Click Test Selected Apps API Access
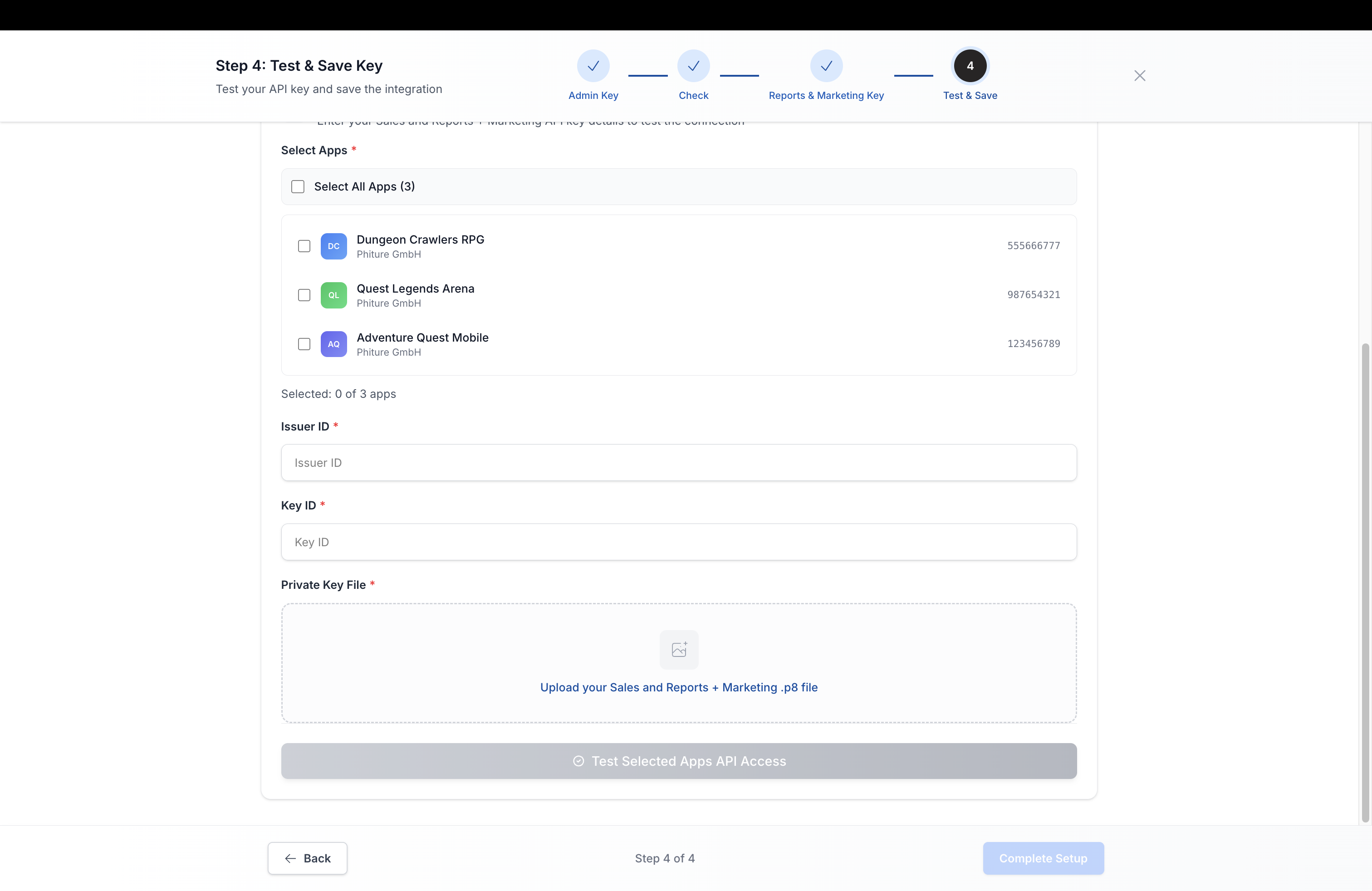 pos(679,761)
